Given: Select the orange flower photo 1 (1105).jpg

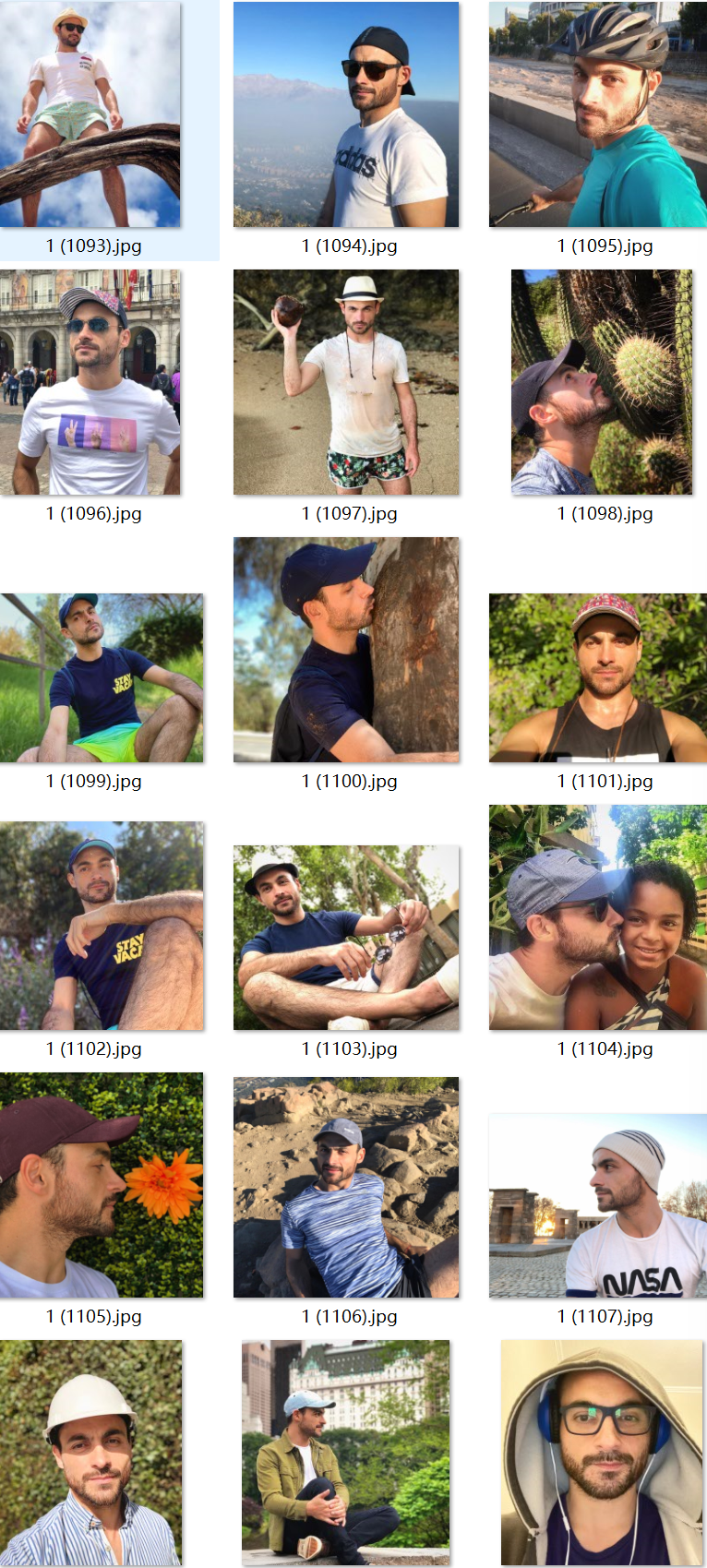Looking at the screenshot, I should click(x=102, y=1185).
